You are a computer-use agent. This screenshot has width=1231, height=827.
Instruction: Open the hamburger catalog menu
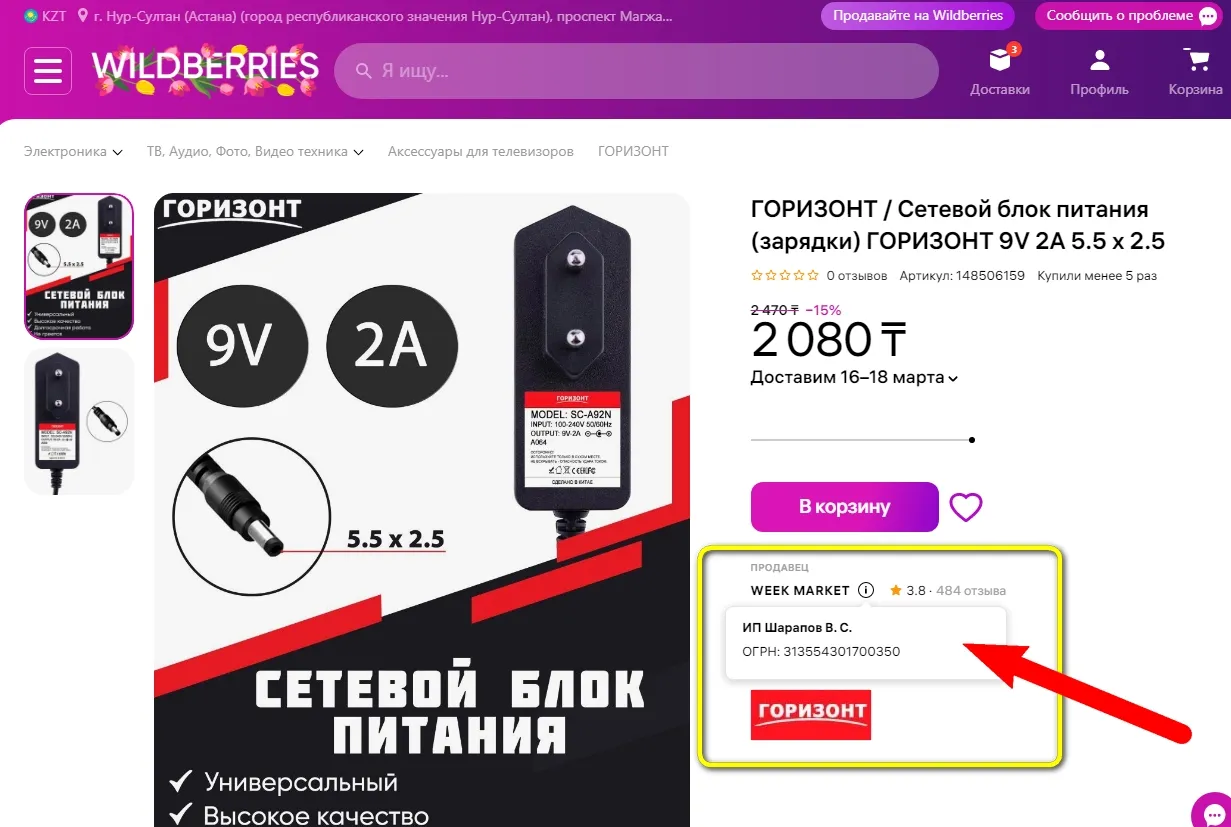pos(48,71)
